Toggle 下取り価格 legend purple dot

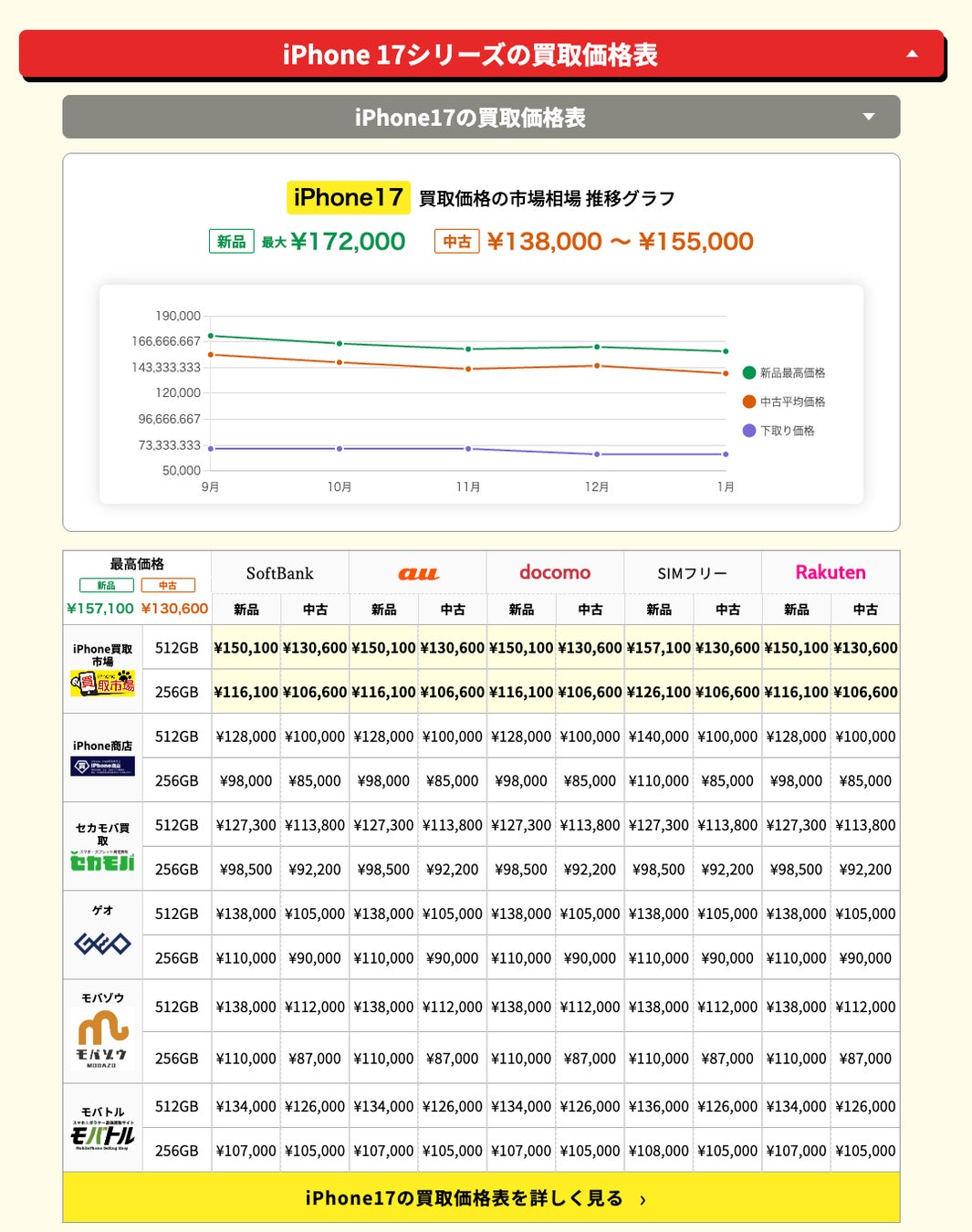pos(749,431)
